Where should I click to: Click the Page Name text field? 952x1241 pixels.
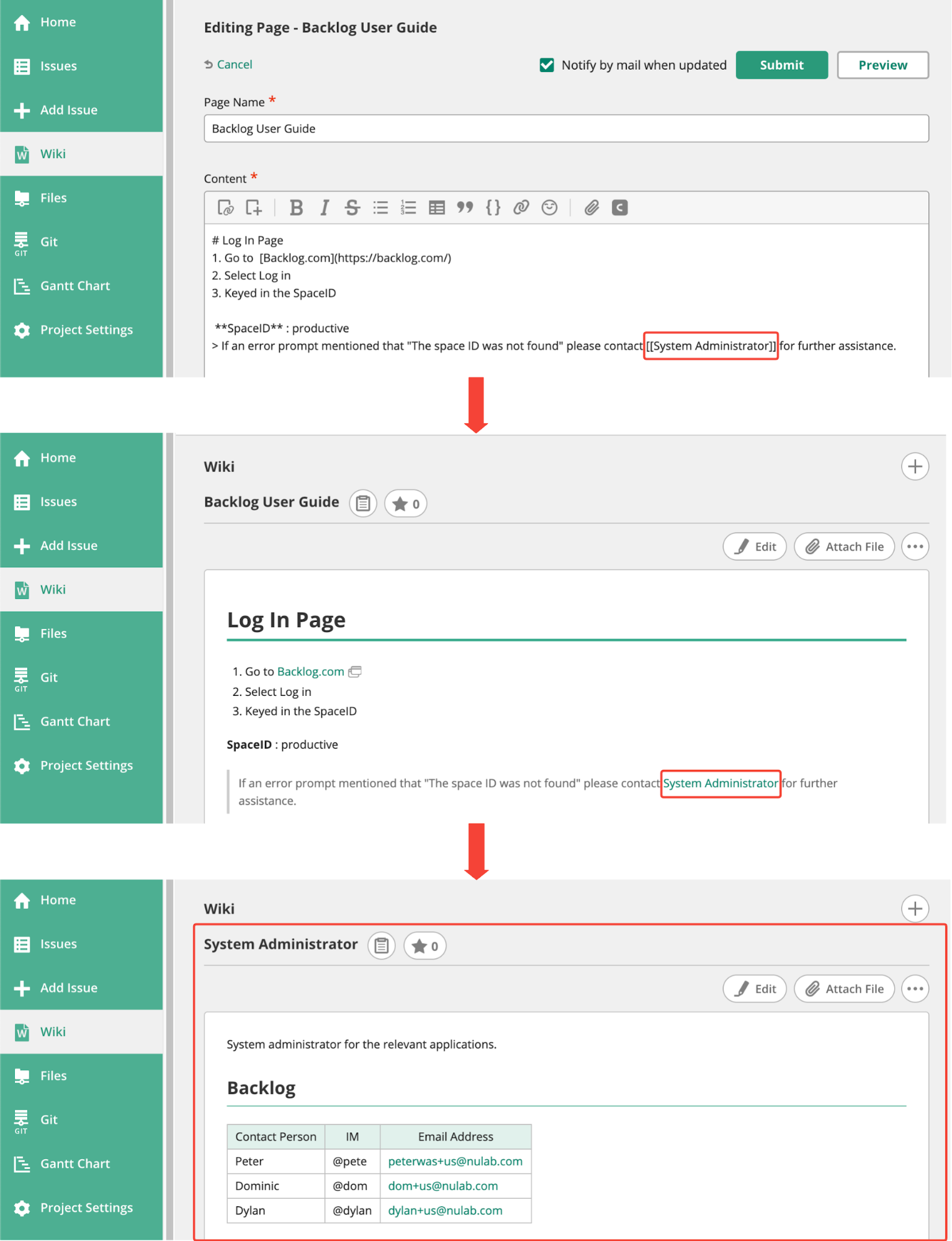click(x=565, y=129)
